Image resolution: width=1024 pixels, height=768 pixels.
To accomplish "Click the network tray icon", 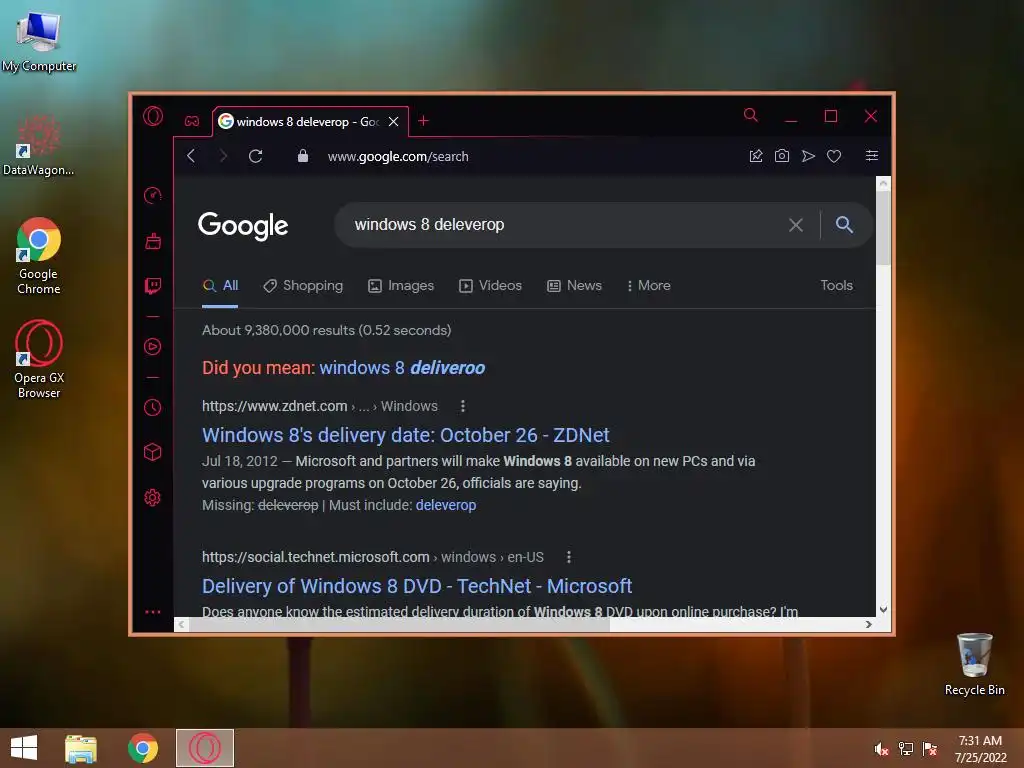I will (906, 749).
